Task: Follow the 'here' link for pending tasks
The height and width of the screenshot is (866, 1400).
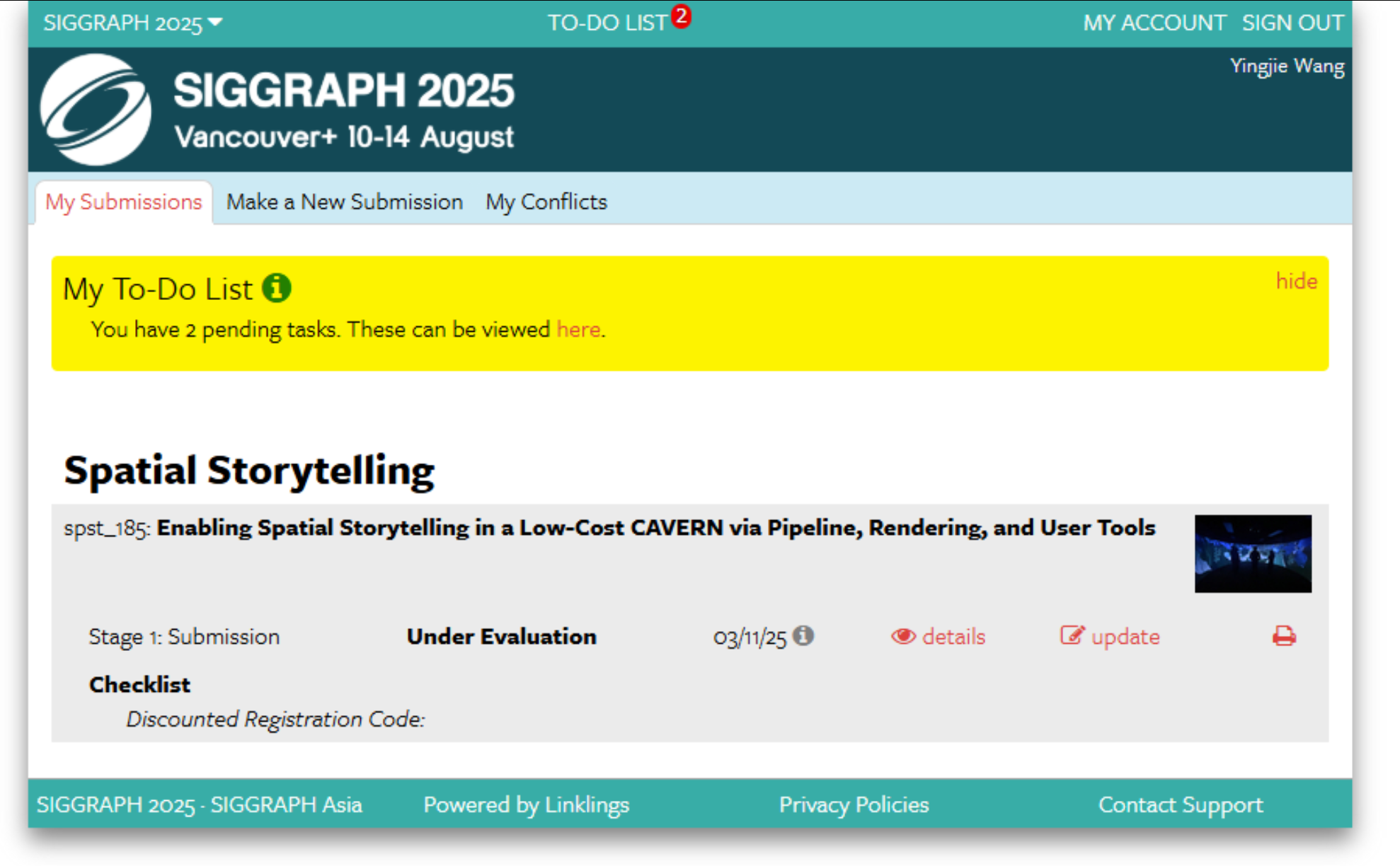Action: pyautogui.click(x=578, y=329)
